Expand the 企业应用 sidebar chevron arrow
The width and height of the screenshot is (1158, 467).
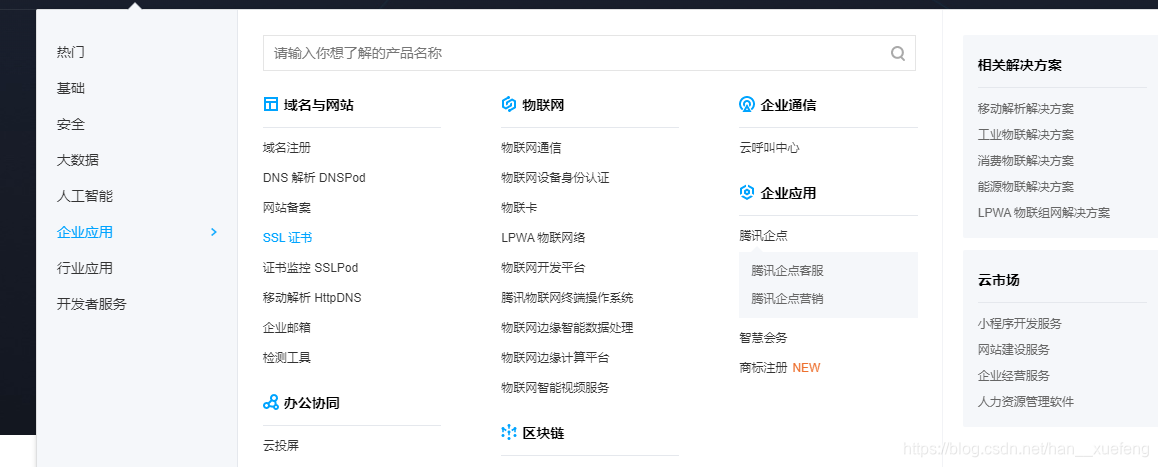pos(214,232)
